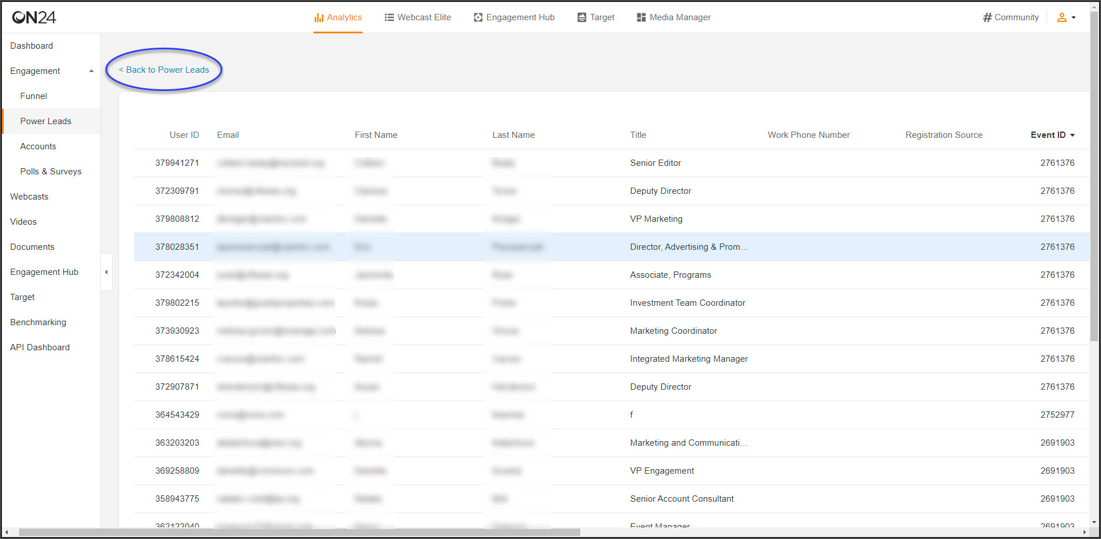The image size is (1101, 539).
Task: Open the Community link
Action: coord(1010,18)
